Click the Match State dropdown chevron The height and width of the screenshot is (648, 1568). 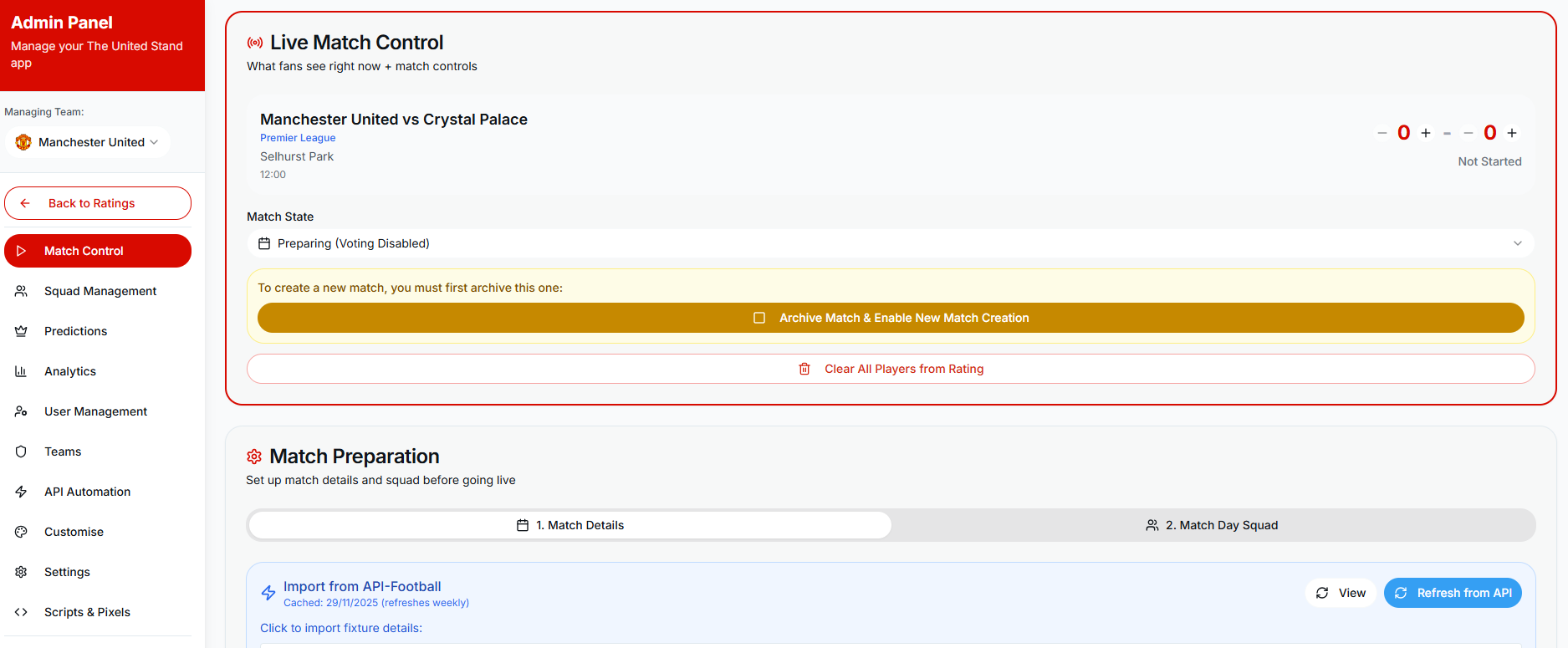click(1518, 243)
